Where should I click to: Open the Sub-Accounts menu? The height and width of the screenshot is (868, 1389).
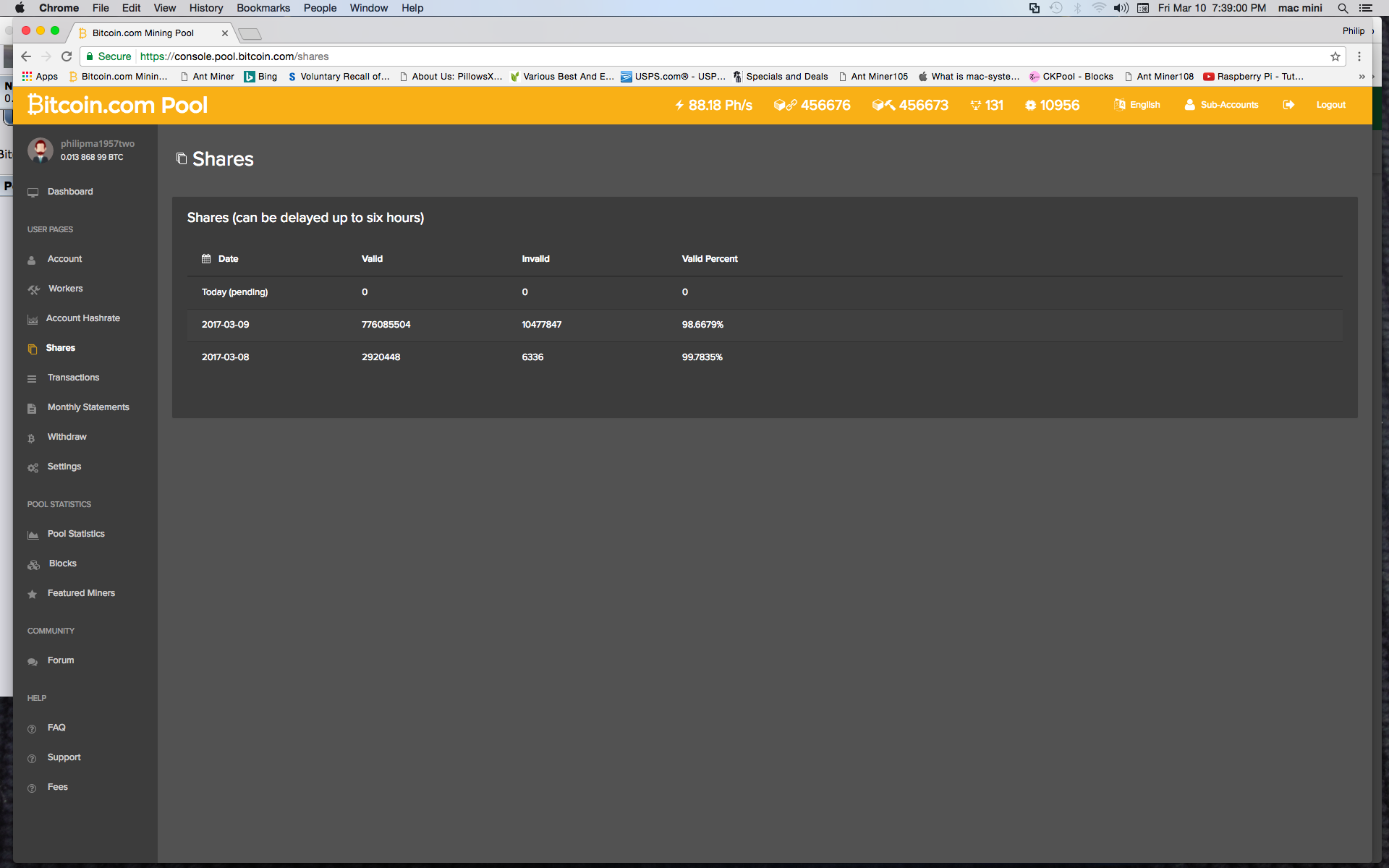pos(1222,105)
